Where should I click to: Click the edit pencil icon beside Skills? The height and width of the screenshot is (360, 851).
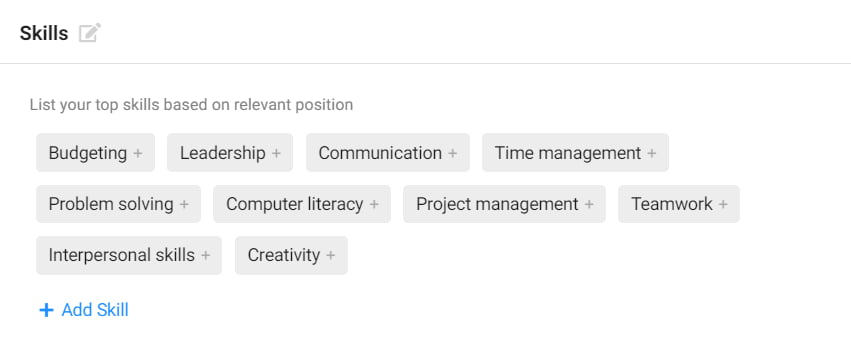tap(90, 33)
